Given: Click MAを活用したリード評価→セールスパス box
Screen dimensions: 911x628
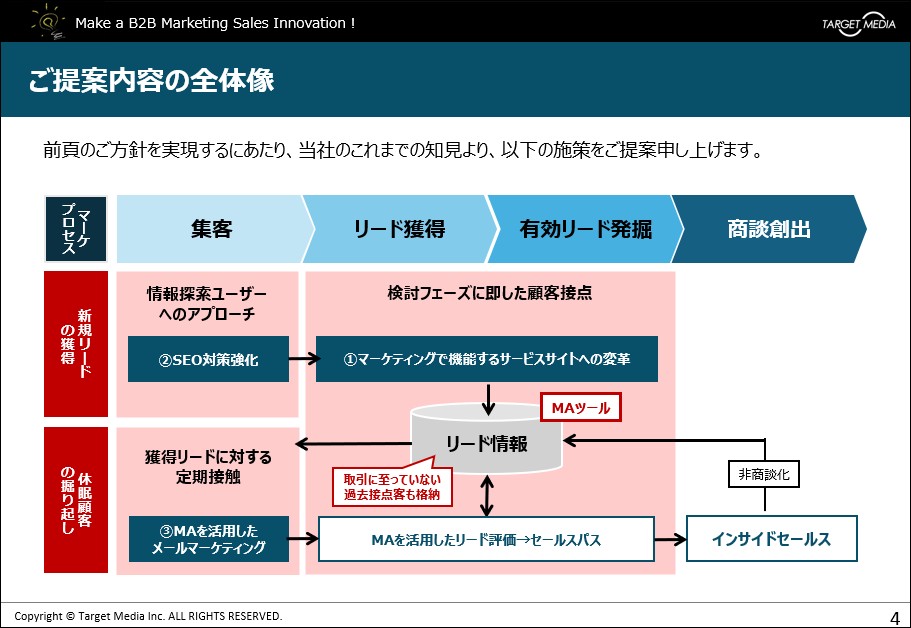Looking at the screenshot, I should pyautogui.click(x=486, y=539).
